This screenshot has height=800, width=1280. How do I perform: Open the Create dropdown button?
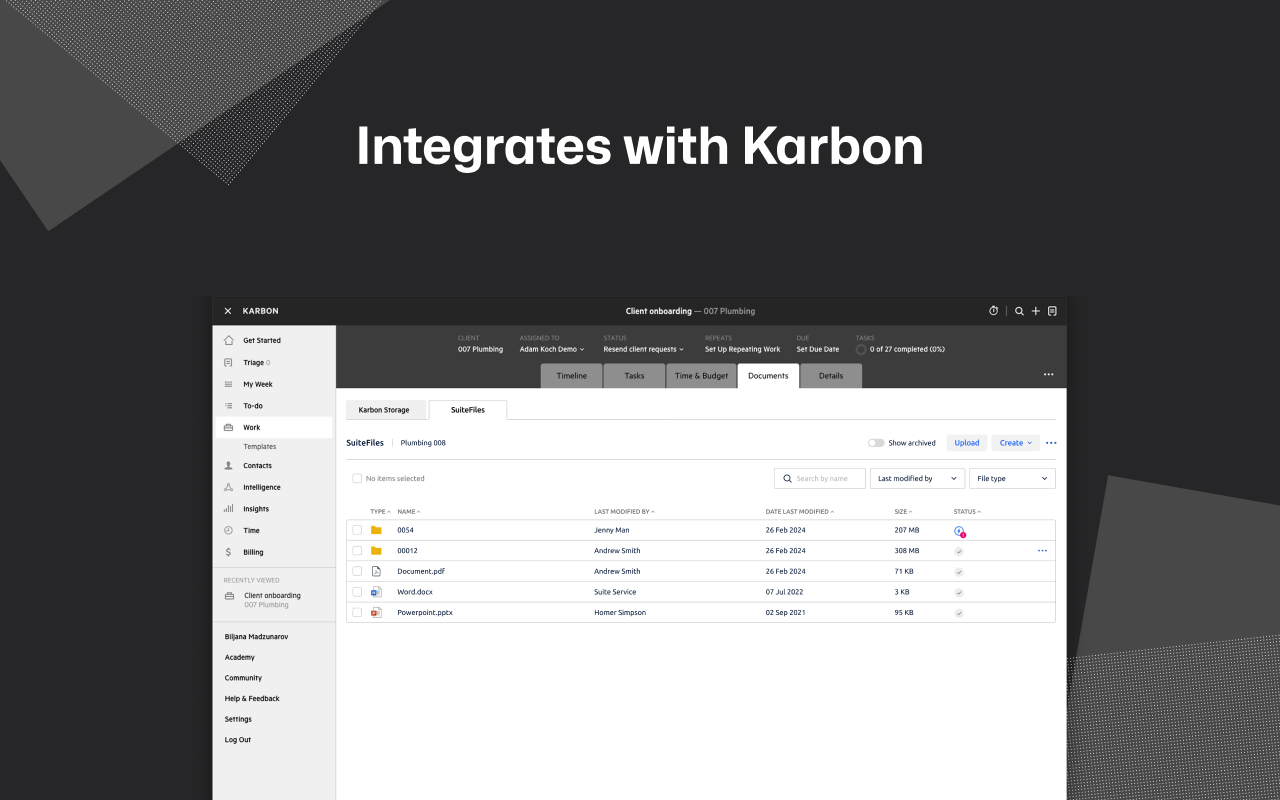pos(1016,443)
